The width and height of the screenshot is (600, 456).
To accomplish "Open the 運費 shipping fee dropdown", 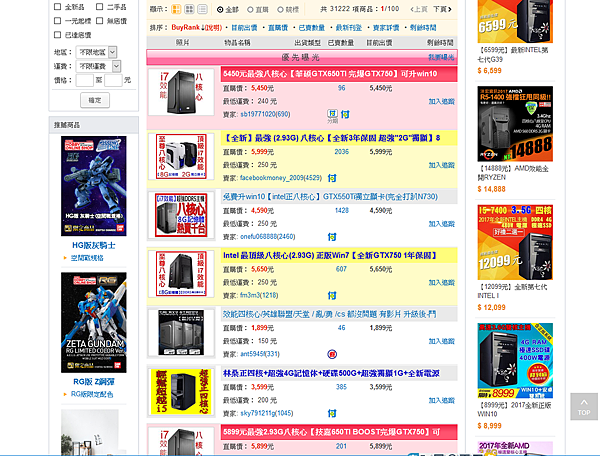I will pos(98,66).
